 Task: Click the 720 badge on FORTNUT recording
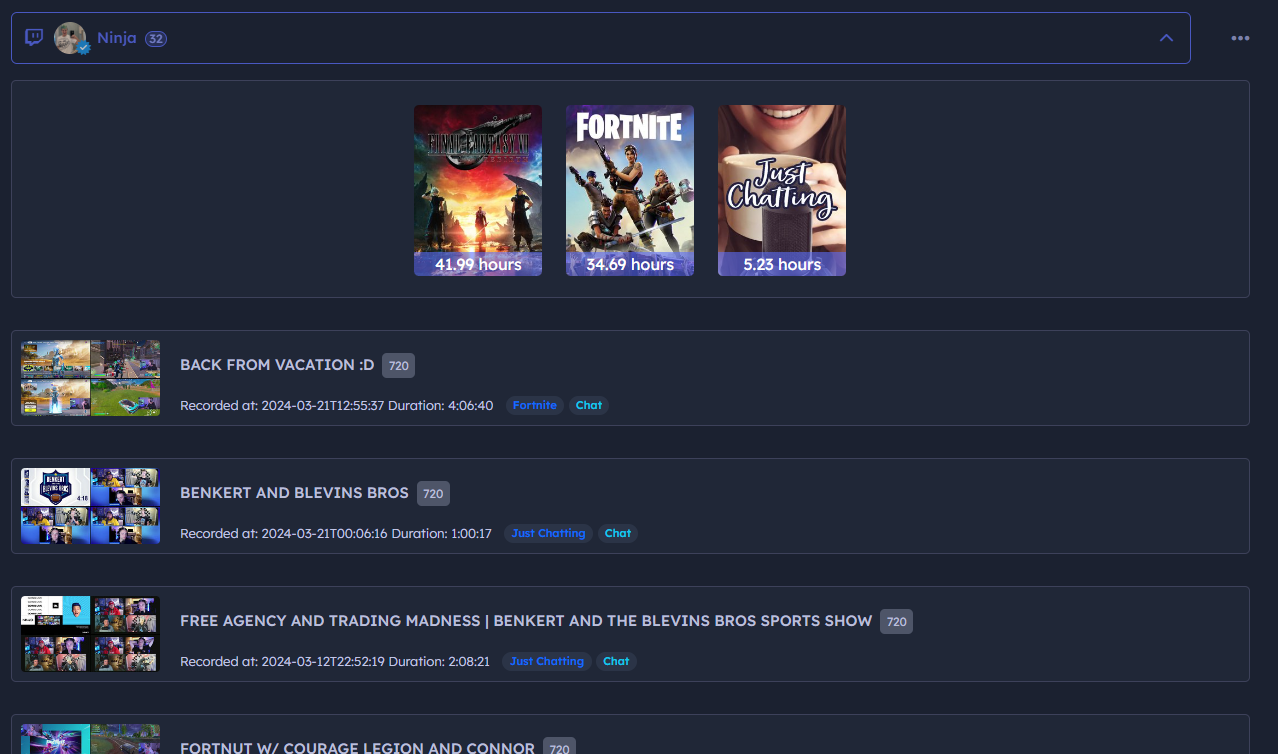tap(559, 747)
